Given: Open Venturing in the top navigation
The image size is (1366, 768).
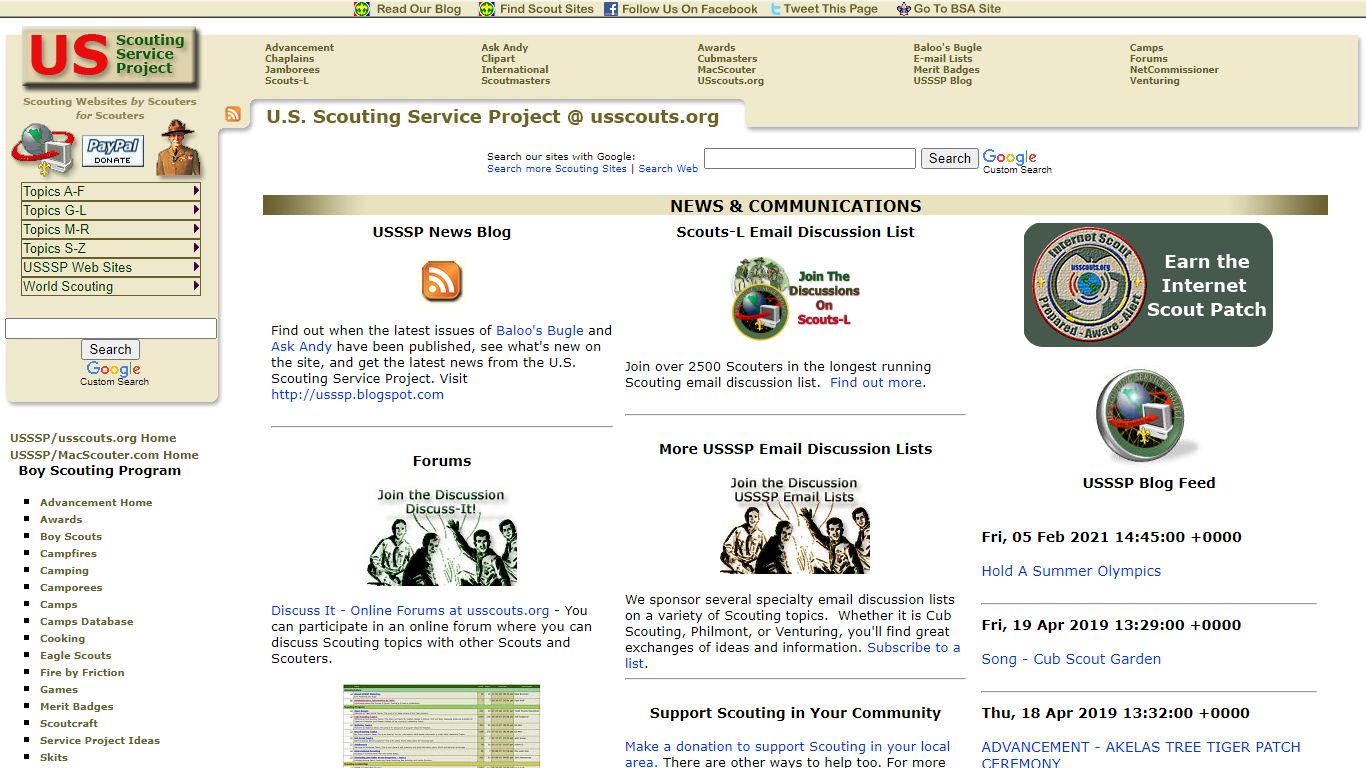Looking at the screenshot, I should click(1154, 81).
